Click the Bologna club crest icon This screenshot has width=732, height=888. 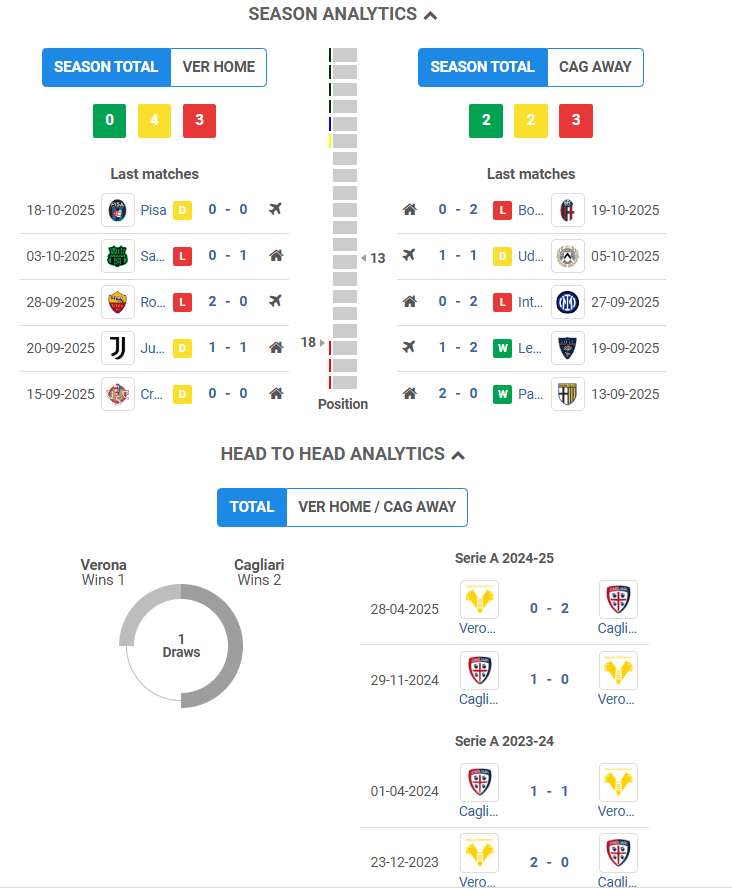567,210
